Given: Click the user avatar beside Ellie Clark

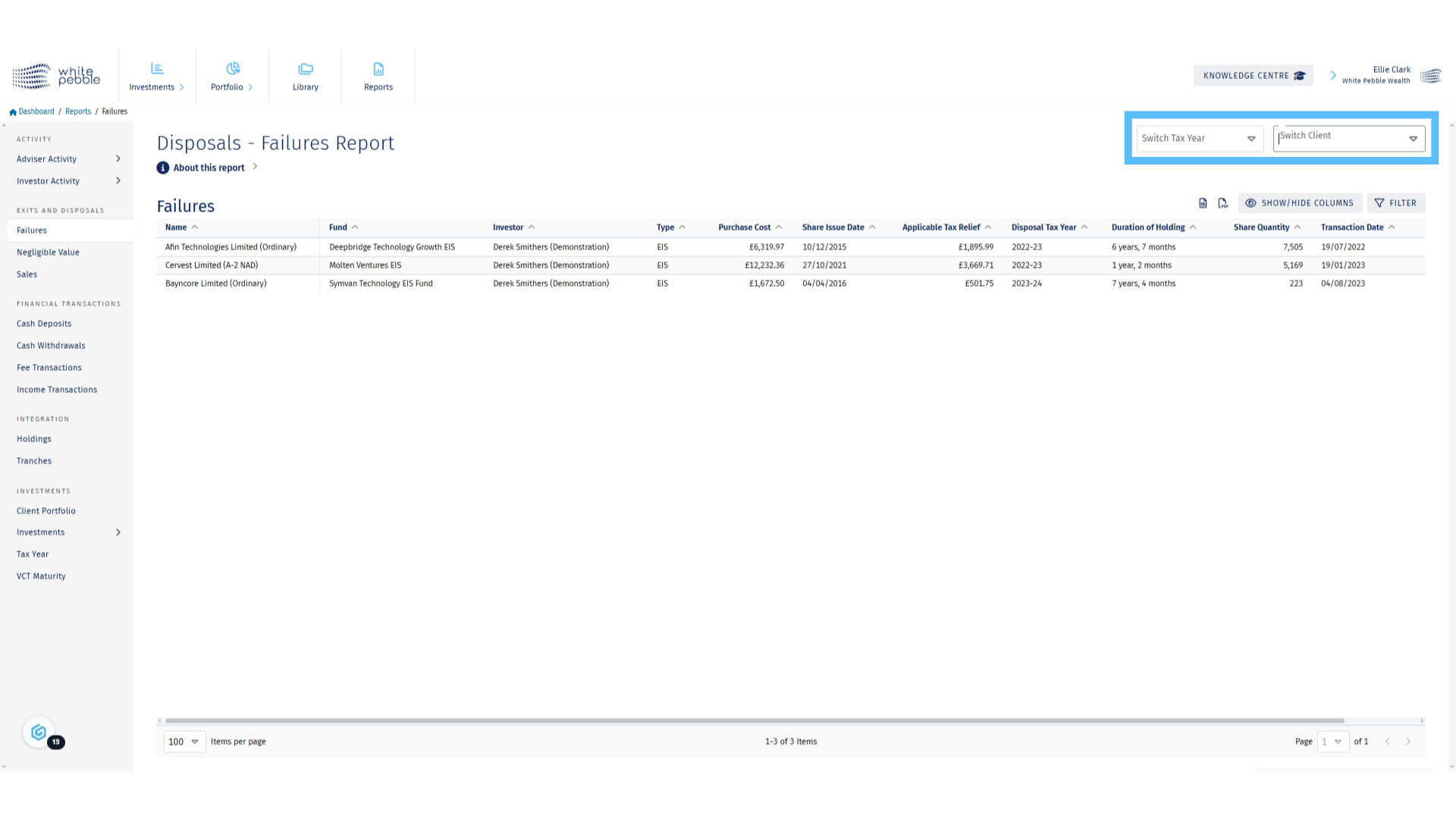Looking at the screenshot, I should 1430,76.
